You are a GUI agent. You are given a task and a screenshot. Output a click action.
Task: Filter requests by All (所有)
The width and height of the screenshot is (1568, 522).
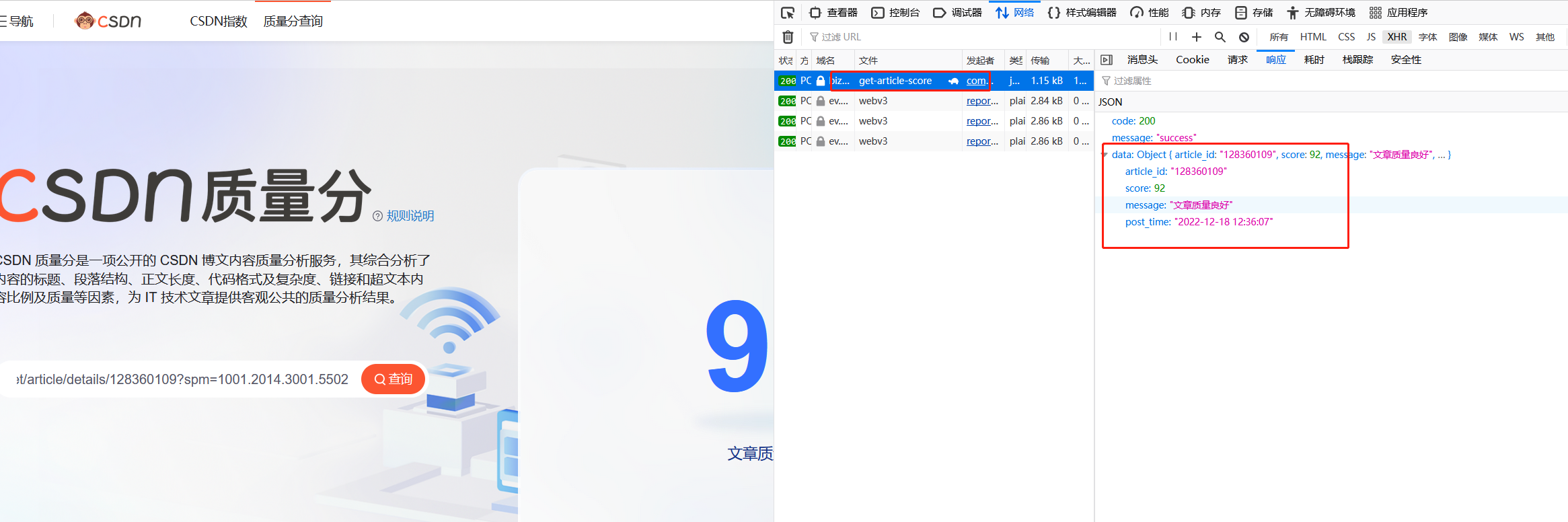(1279, 37)
